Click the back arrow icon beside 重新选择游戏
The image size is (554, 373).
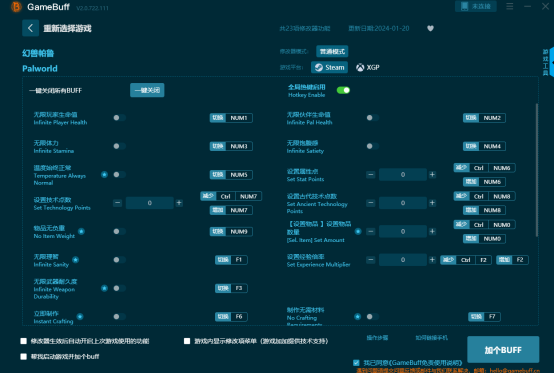30,28
